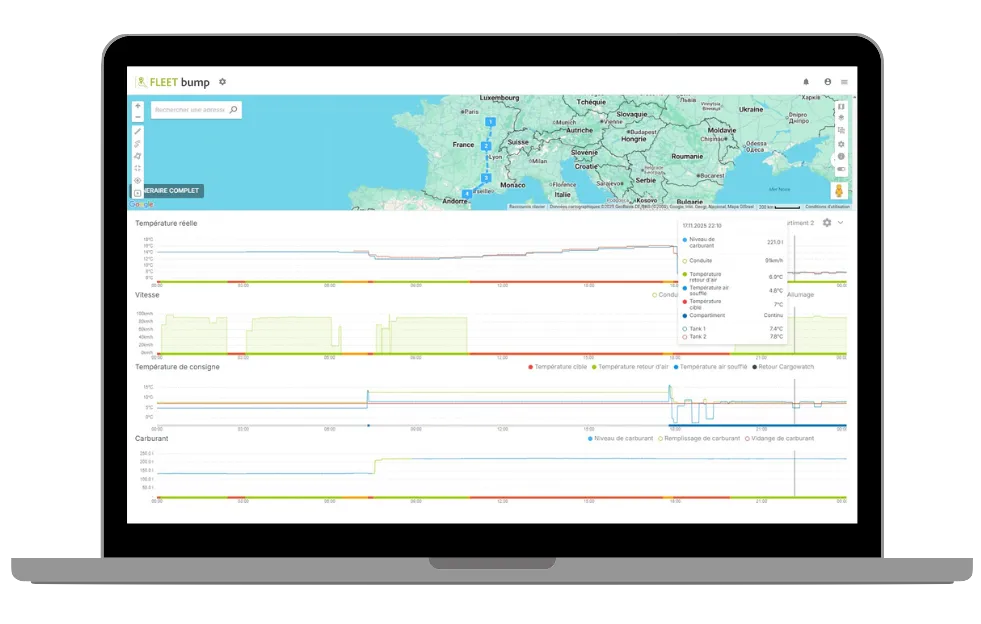Toggle Température retour d'air legend series
The width and height of the screenshot is (981, 624).
tap(630, 367)
